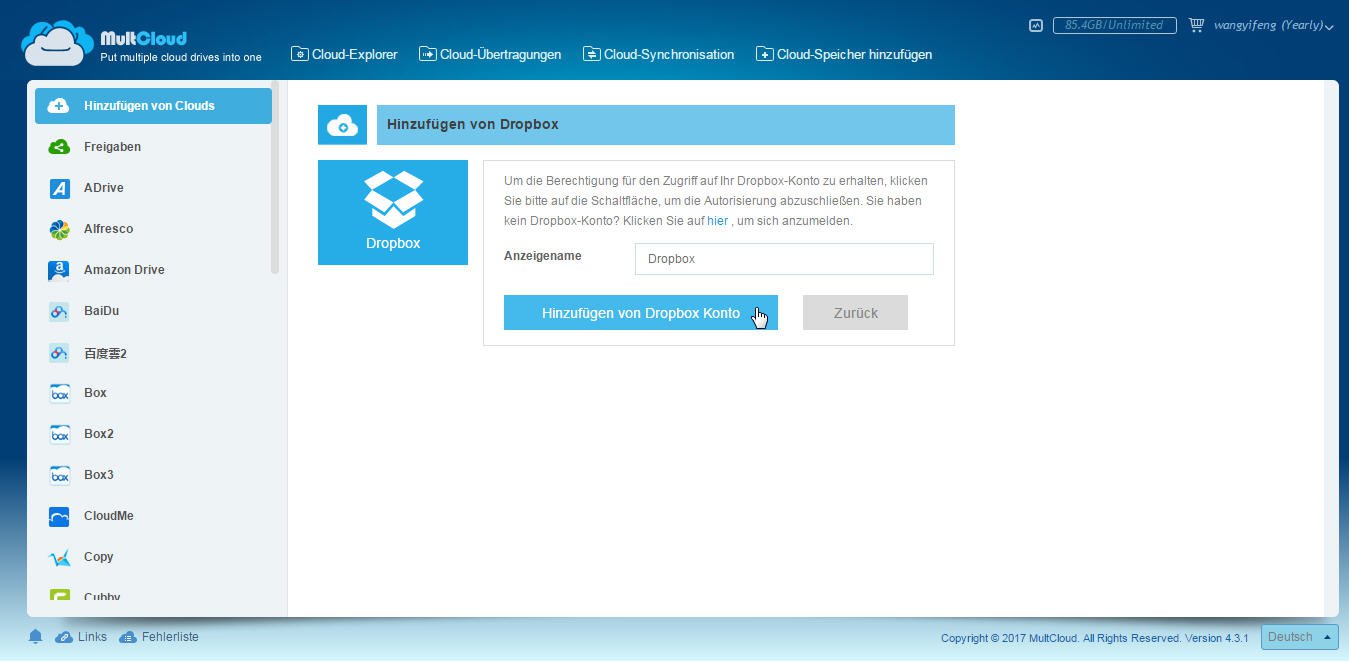Click the Copy icon in sidebar
1349x662 pixels.
coord(59,557)
